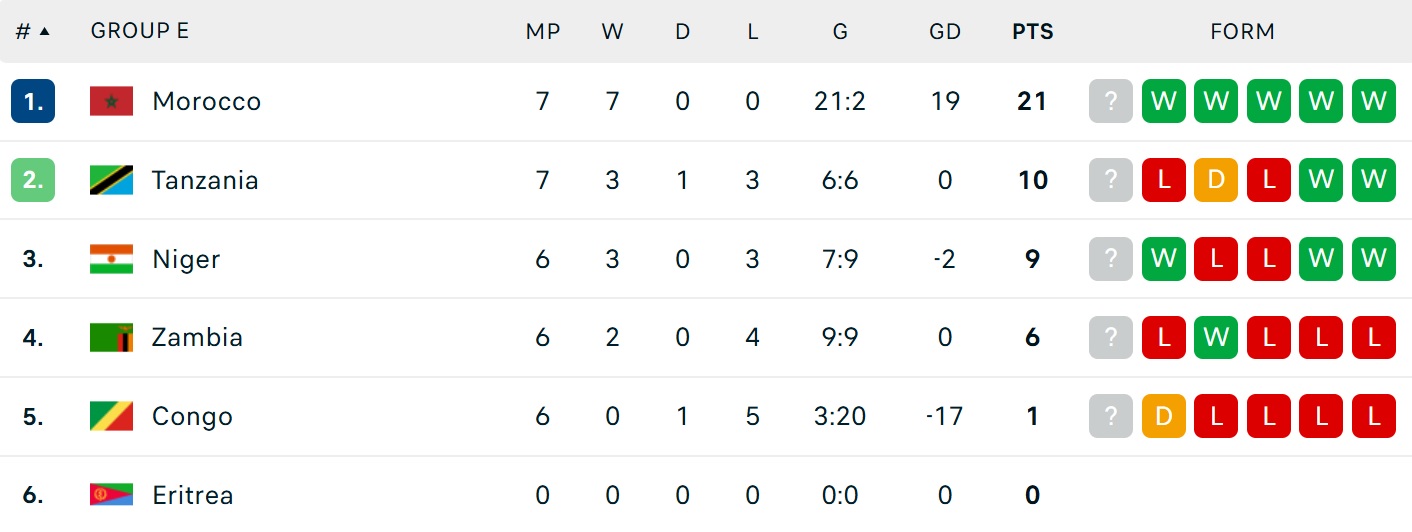Click the Tanzania flag icon
The image size is (1412, 532).
pos(111,180)
